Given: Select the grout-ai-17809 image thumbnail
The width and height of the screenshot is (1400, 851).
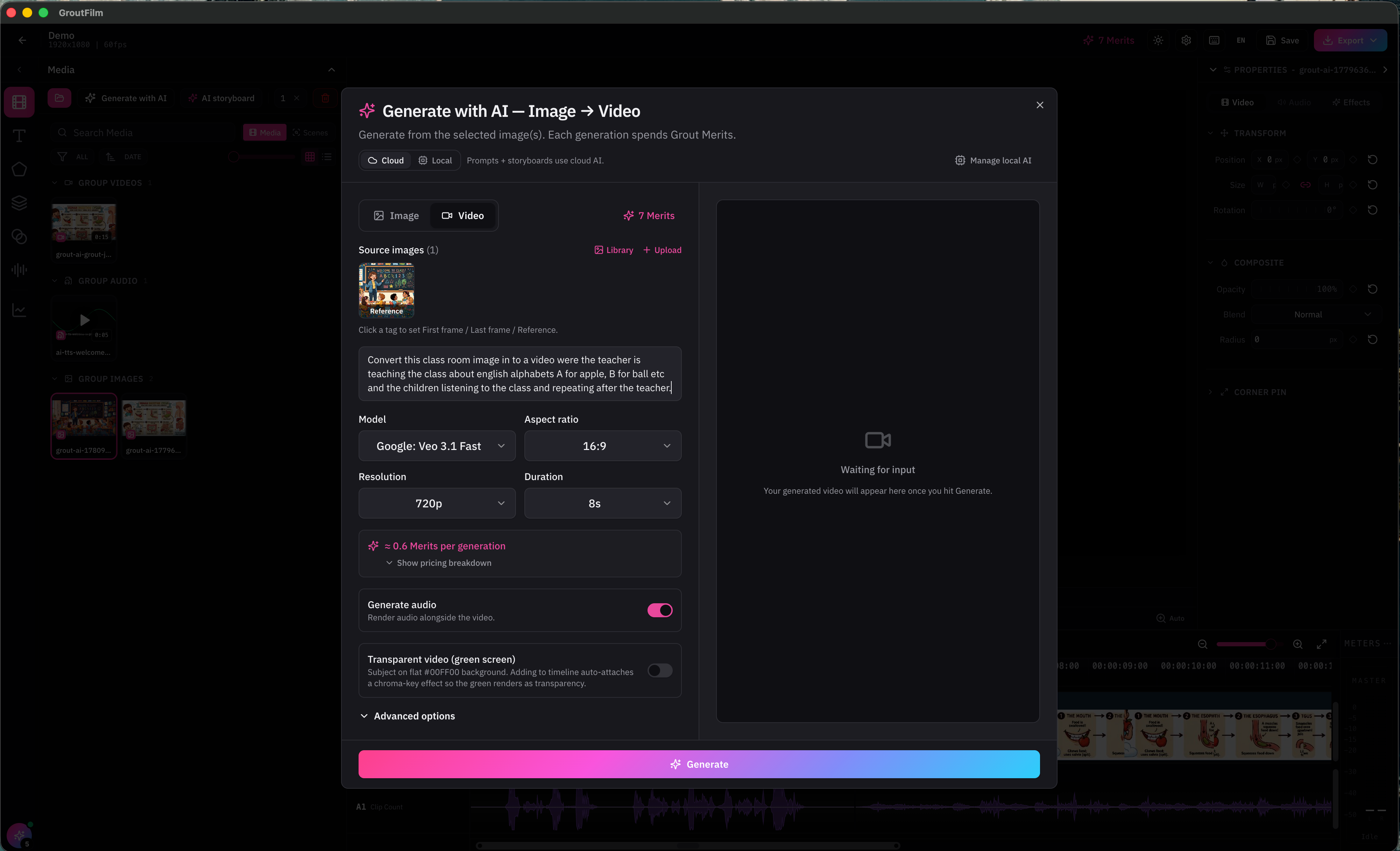Looking at the screenshot, I should 84,426.
